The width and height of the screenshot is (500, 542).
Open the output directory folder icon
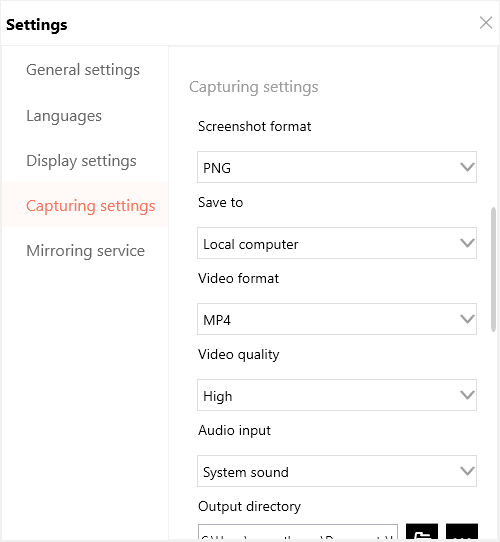point(422,532)
